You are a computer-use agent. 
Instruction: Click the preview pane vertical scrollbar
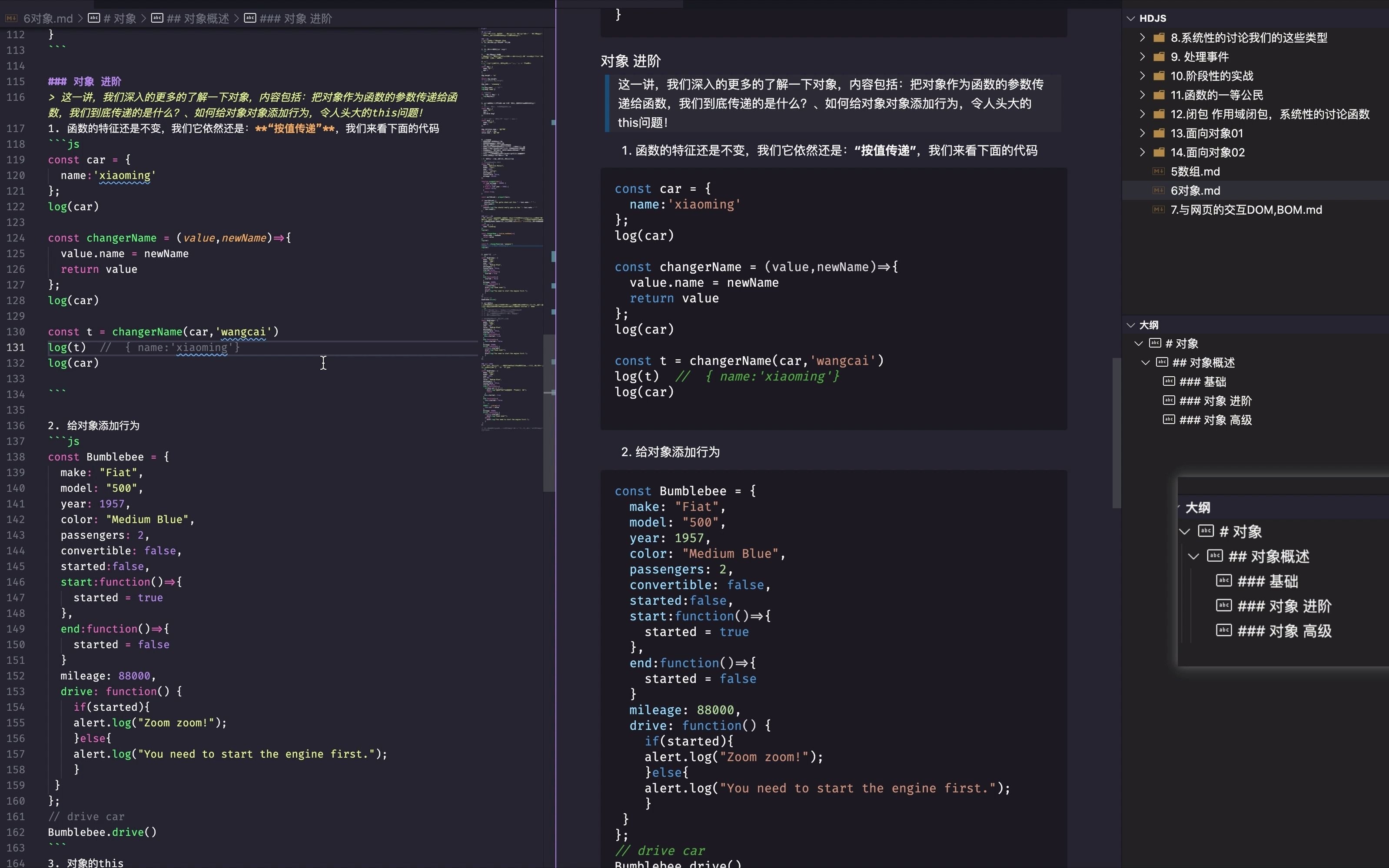1117,433
